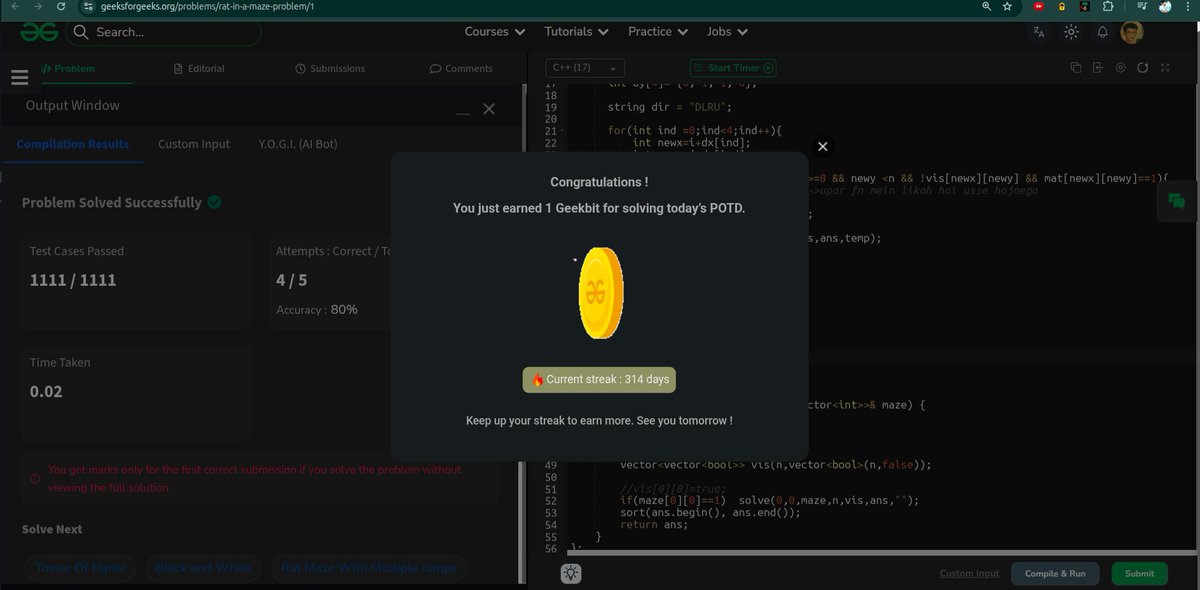Open the Chrome three-dot menu

pyautogui.click(x=1189, y=7)
